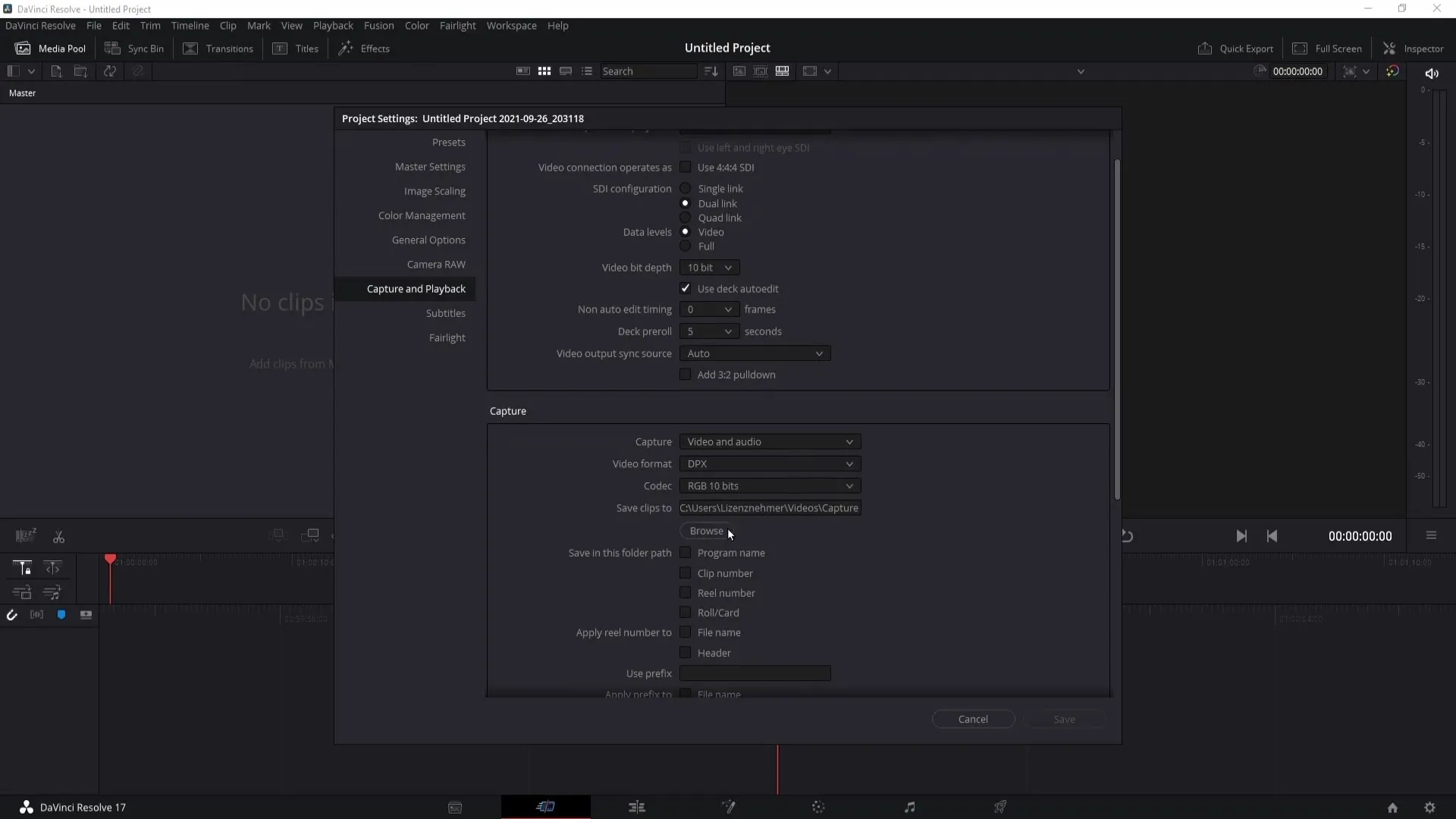Select the Fairlight audio mixer icon

(x=909, y=807)
